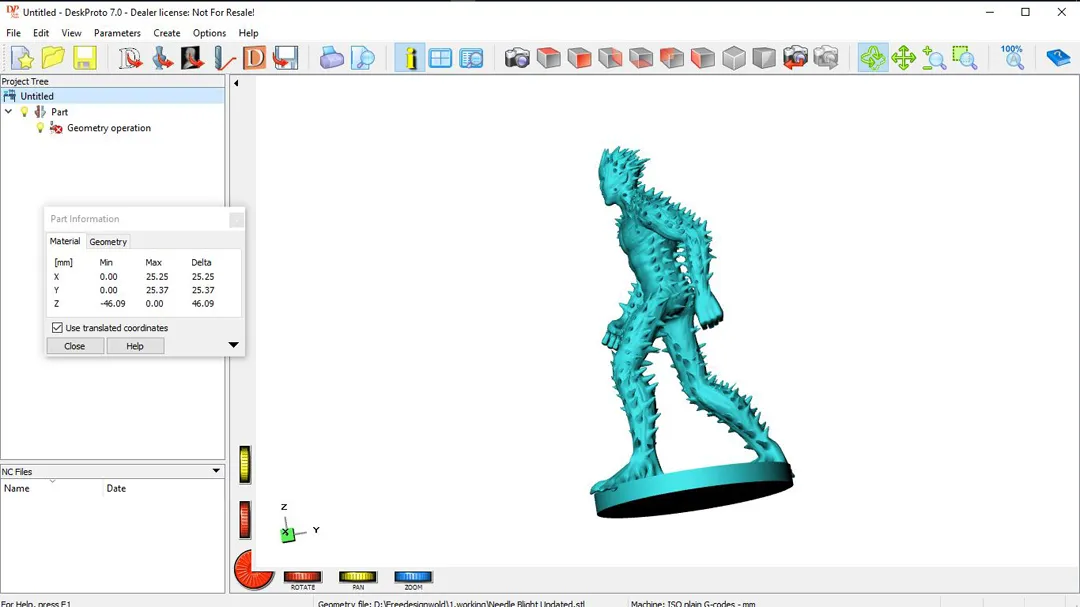Select the cube view with red back face

(x=672, y=59)
